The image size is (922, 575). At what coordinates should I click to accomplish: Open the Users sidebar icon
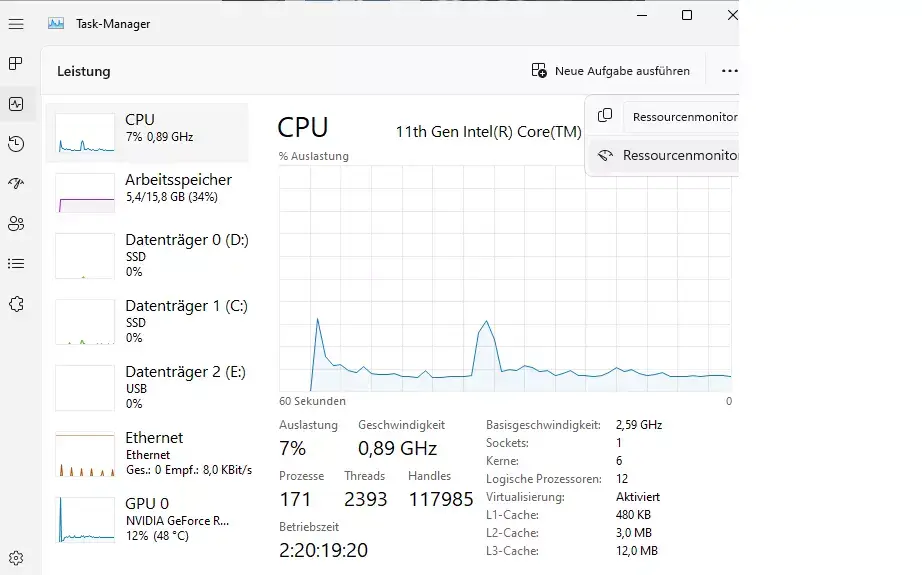point(16,223)
